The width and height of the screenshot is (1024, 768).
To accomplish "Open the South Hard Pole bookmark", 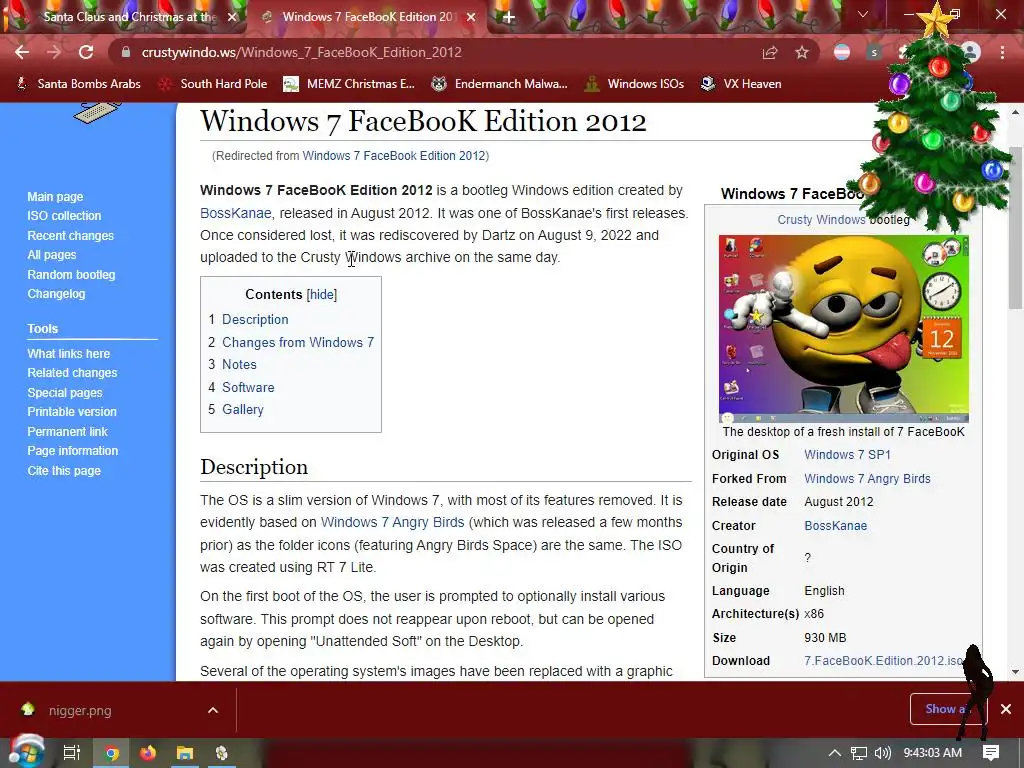I will click(x=213, y=84).
